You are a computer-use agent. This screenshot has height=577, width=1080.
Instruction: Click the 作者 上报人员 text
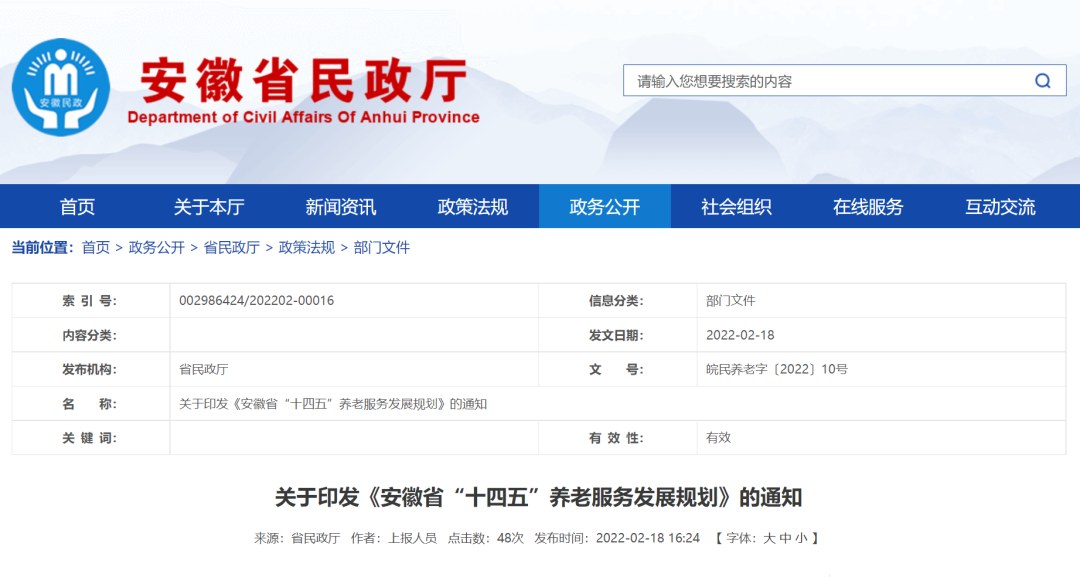pos(393,538)
